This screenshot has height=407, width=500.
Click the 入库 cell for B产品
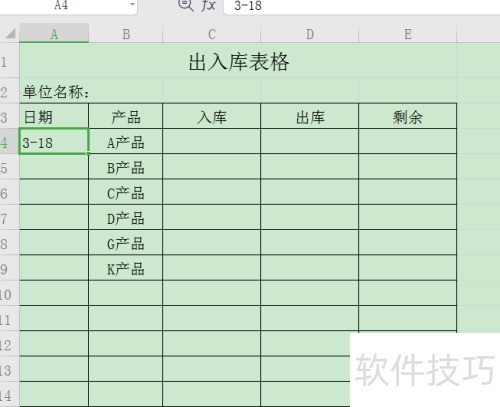(x=212, y=167)
